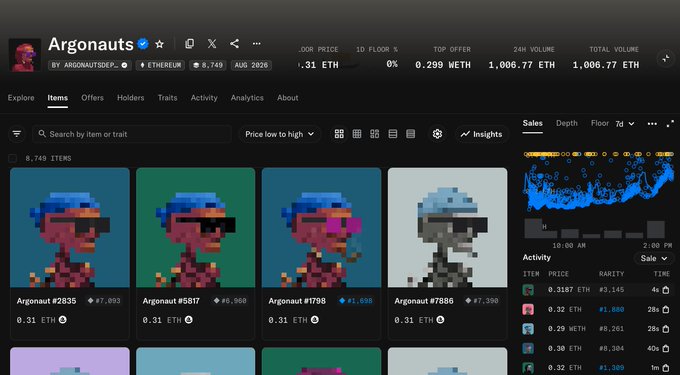Viewport: 680px width, 375px height.
Task: Click the #1,880 rarity in activity list
Action: pos(611,310)
